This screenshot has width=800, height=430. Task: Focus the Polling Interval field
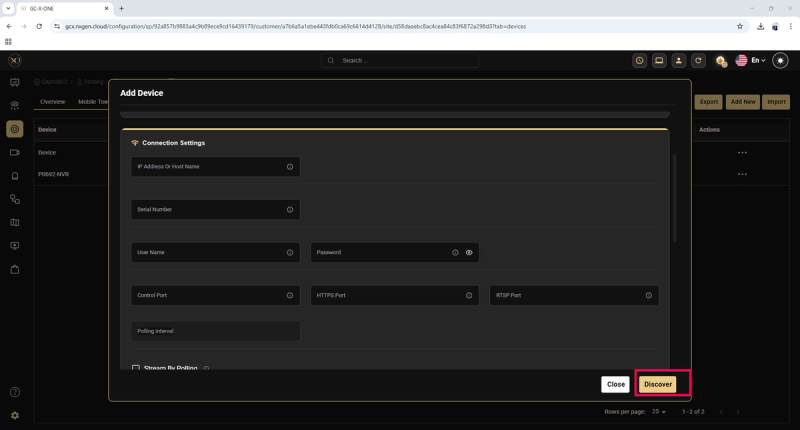tap(215, 331)
